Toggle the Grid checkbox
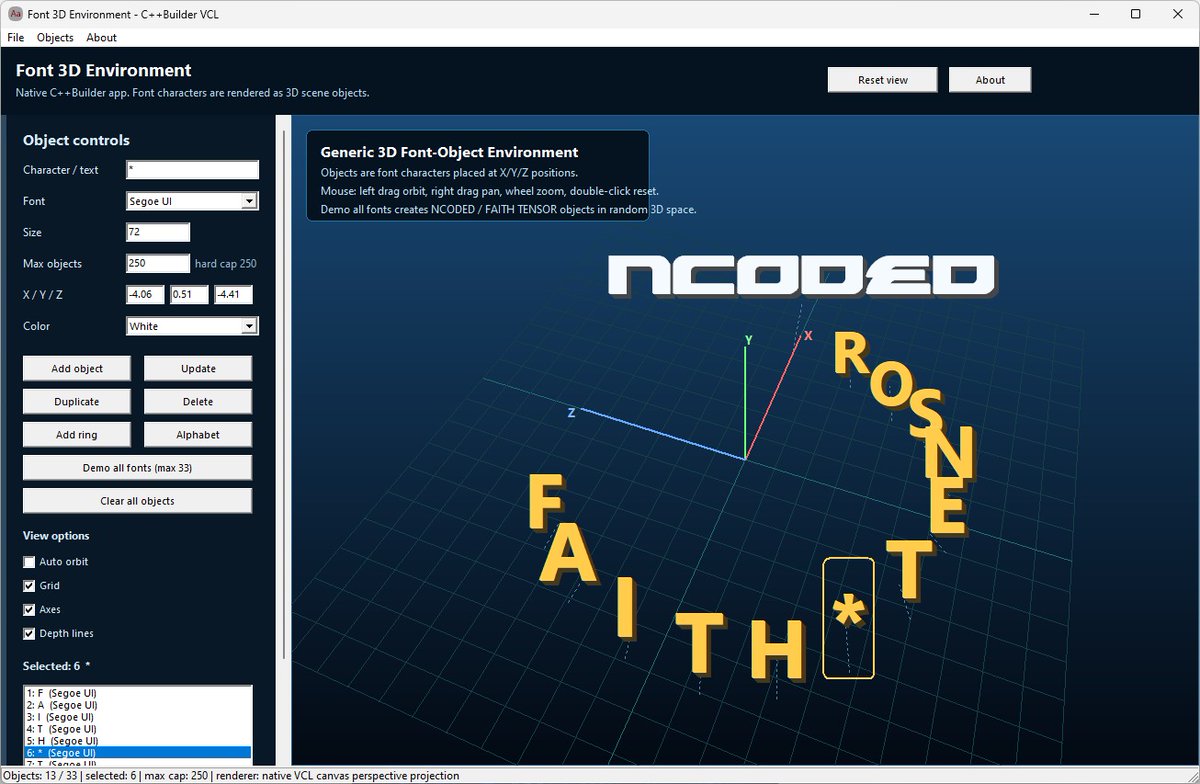Screen dimensions: 1200x784 pyautogui.click(x=29, y=586)
